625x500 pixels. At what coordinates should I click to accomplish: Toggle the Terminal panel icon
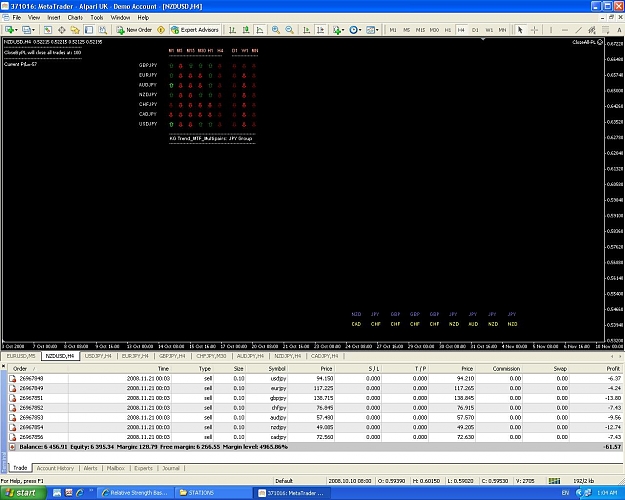tap(89, 30)
